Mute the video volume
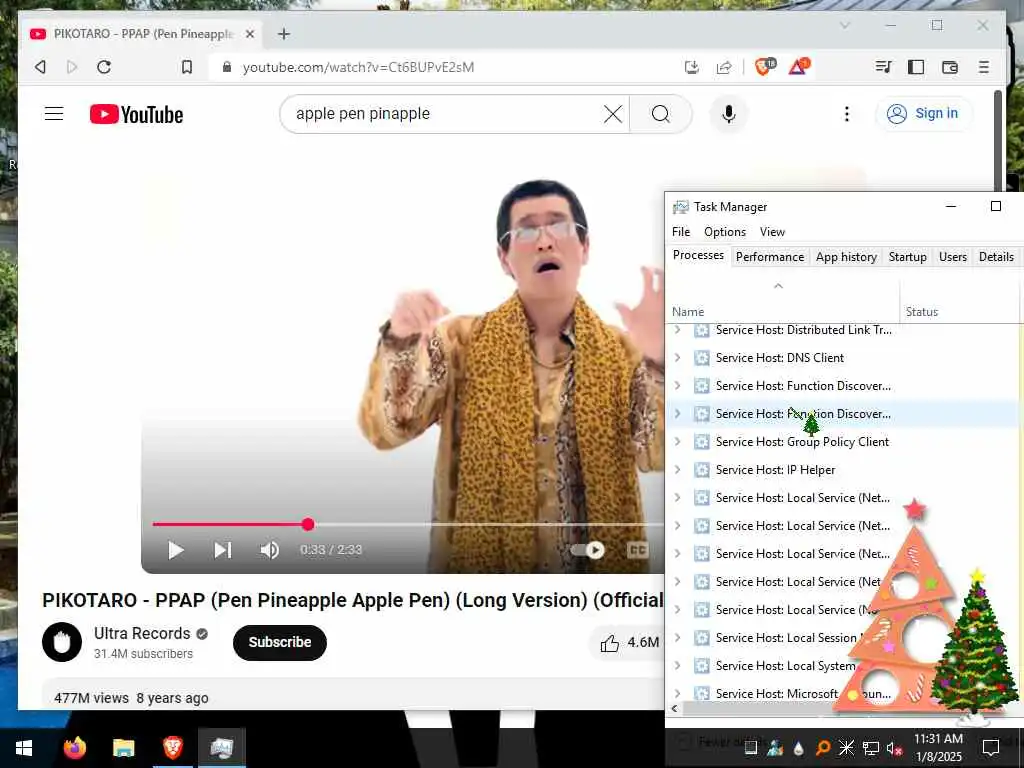The width and height of the screenshot is (1024, 768). (x=270, y=550)
